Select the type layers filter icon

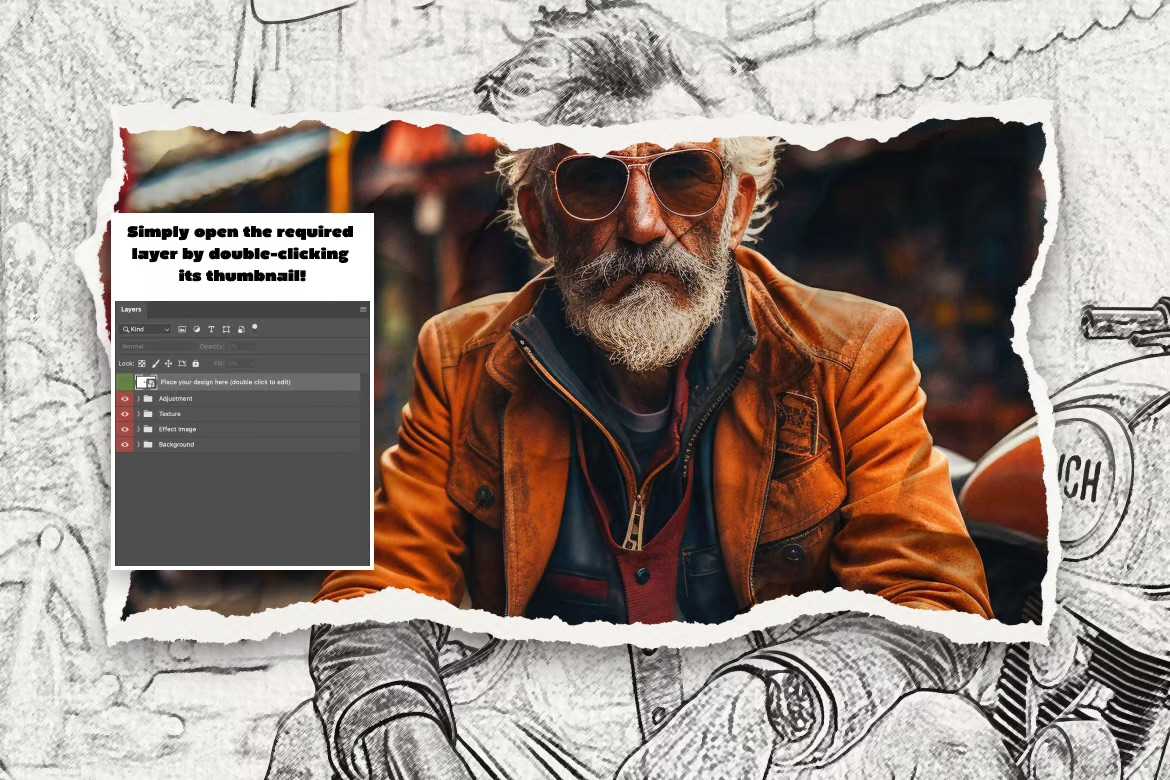pos(211,328)
